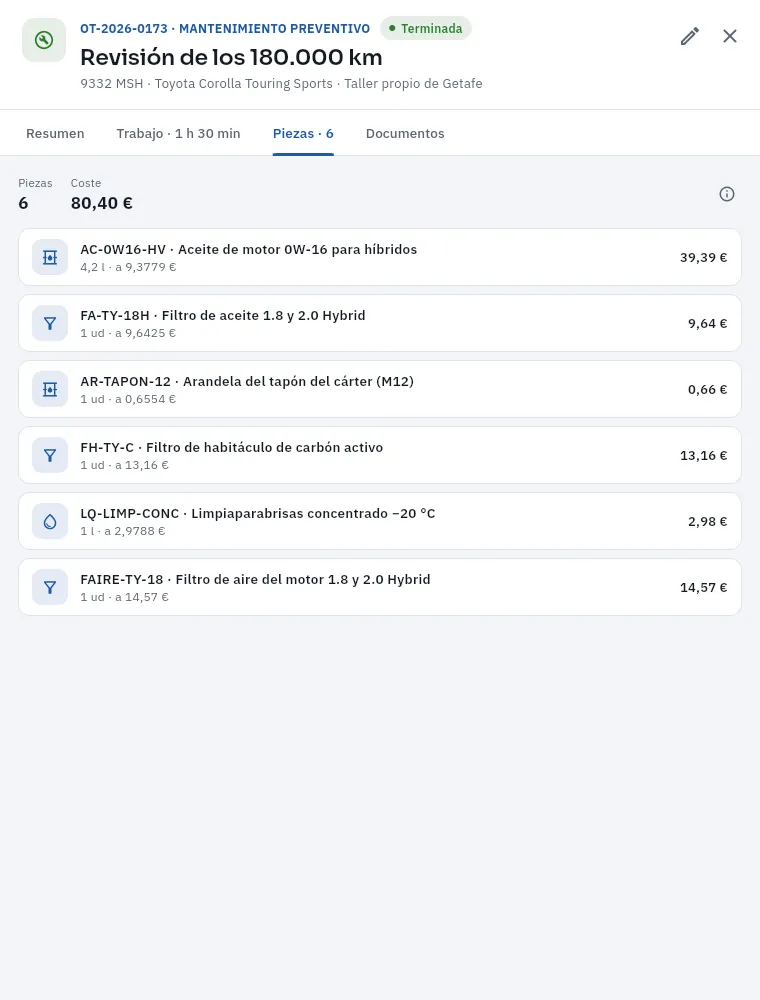Open Filtro de habitáculo de carbón activo row

pos(380,455)
